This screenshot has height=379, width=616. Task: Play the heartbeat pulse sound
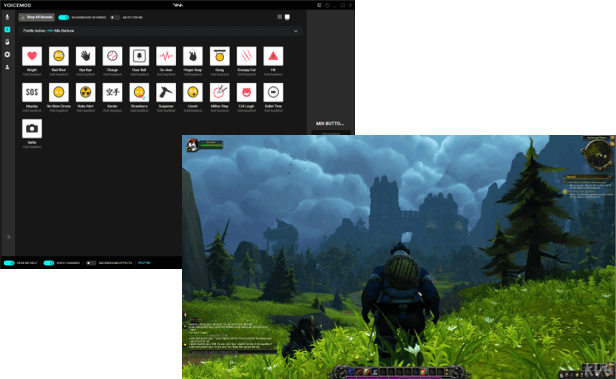(166, 56)
